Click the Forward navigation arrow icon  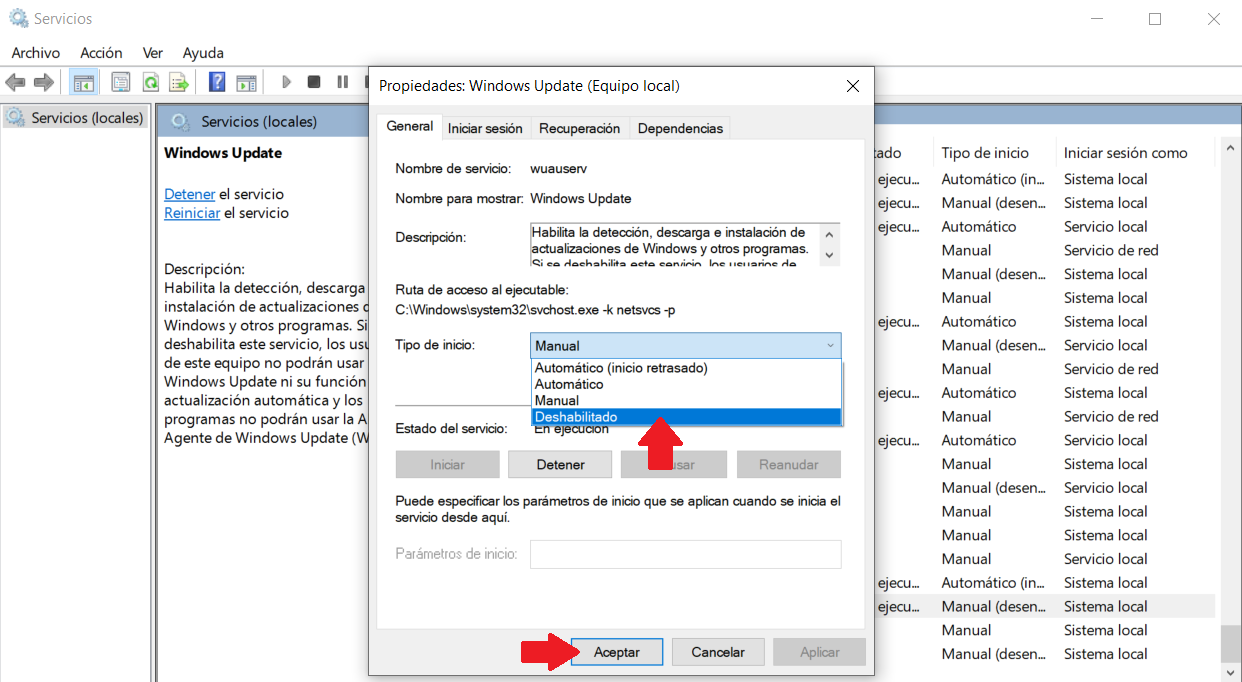tap(44, 81)
